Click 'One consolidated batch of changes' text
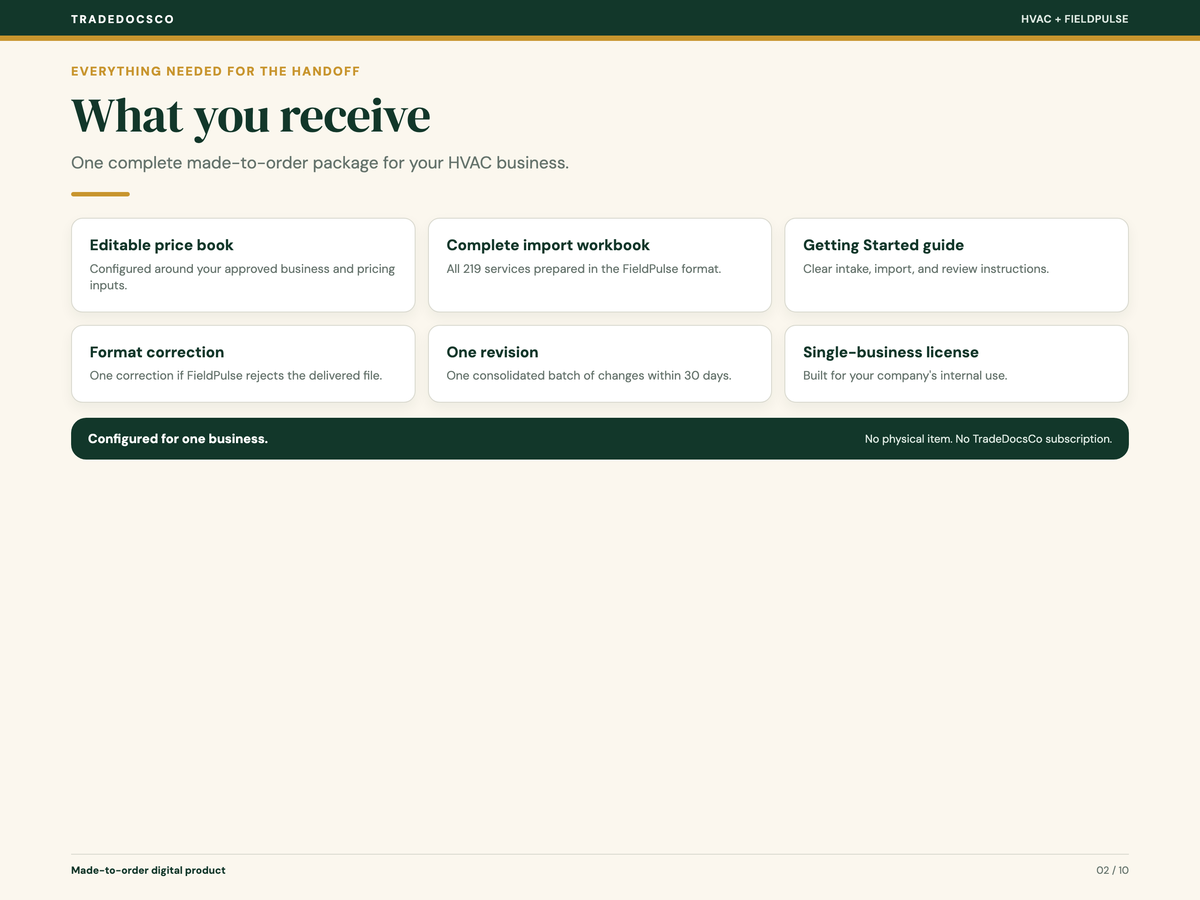This screenshot has width=1200, height=900. [x=589, y=376]
